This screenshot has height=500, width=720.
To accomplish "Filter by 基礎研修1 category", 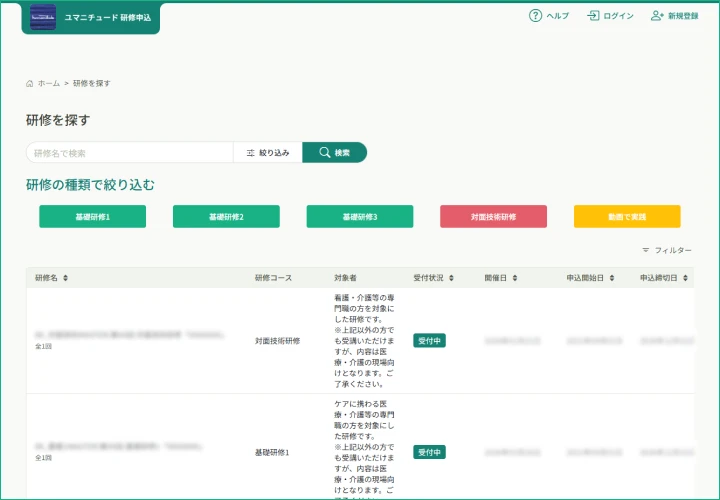I will click(x=92, y=217).
